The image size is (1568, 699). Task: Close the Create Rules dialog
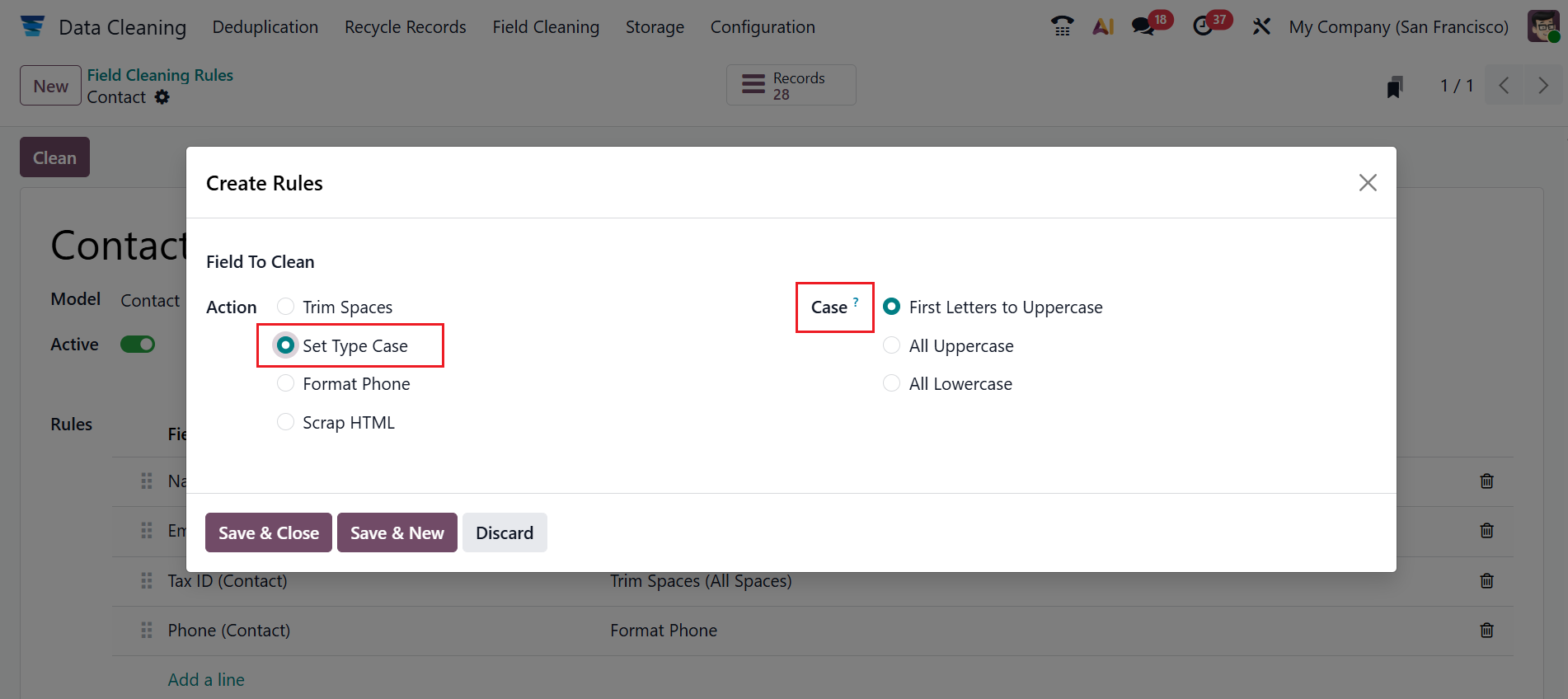1368,182
